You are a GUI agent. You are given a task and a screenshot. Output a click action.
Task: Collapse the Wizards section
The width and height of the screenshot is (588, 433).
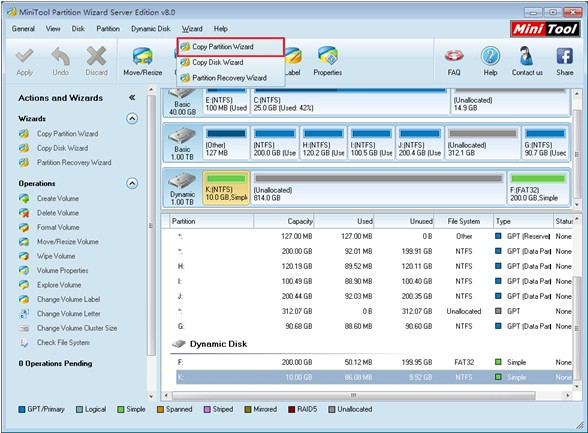coord(132,118)
